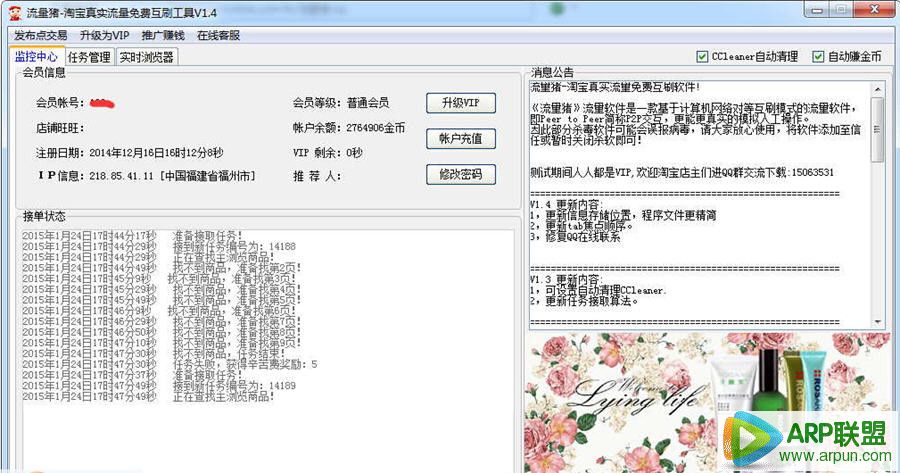Image resolution: width=900 pixels, height=473 pixels.
Task: Click the 流量猪 app icon in title bar
Action: [15, 11]
